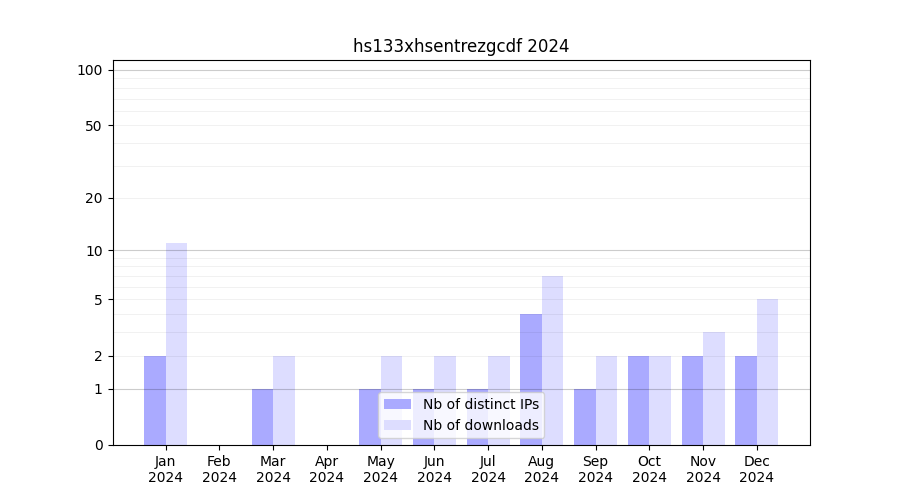Select the August downloads bar
The height and width of the screenshot is (500, 900).
point(552,360)
